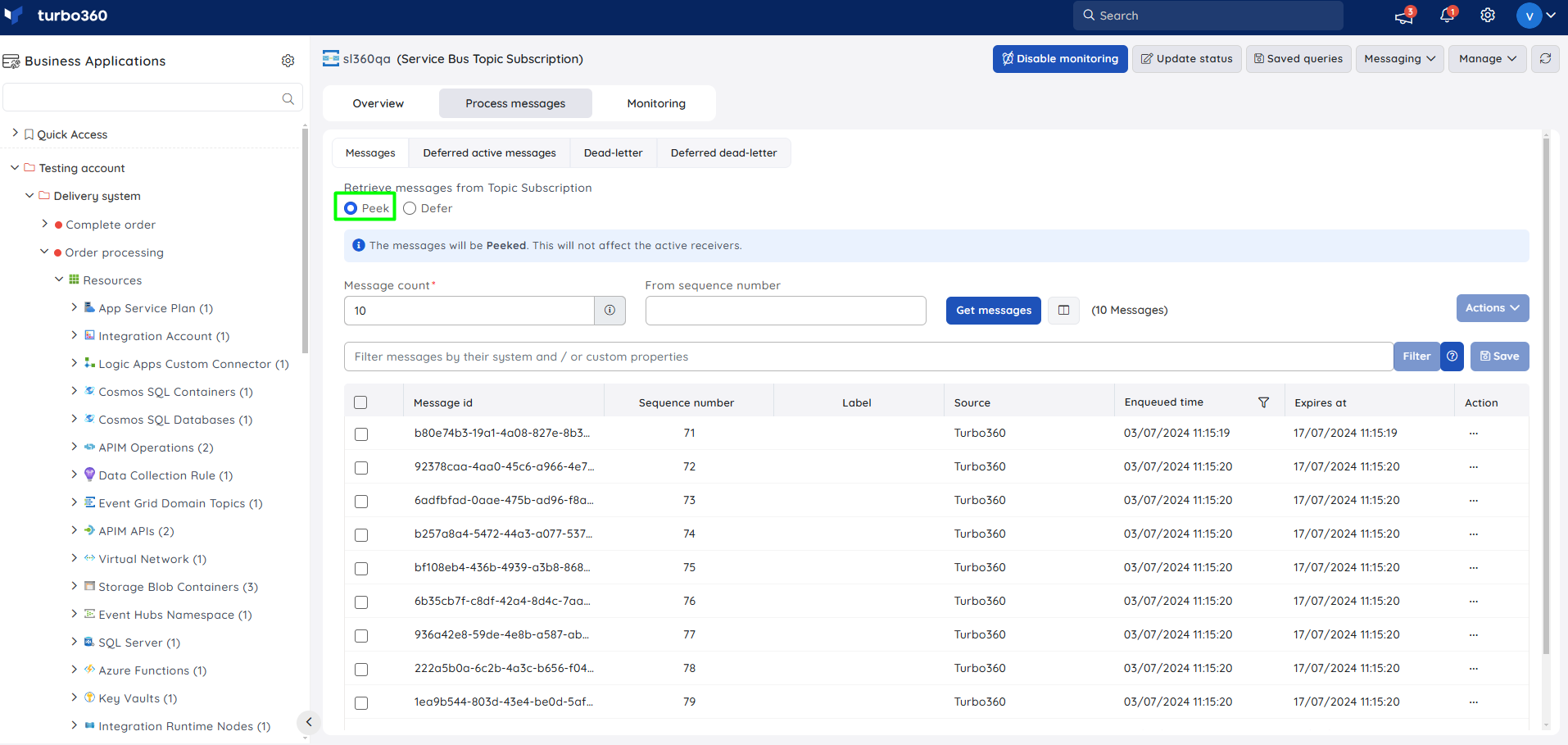Click the sidebar search magnifier icon

[288, 98]
